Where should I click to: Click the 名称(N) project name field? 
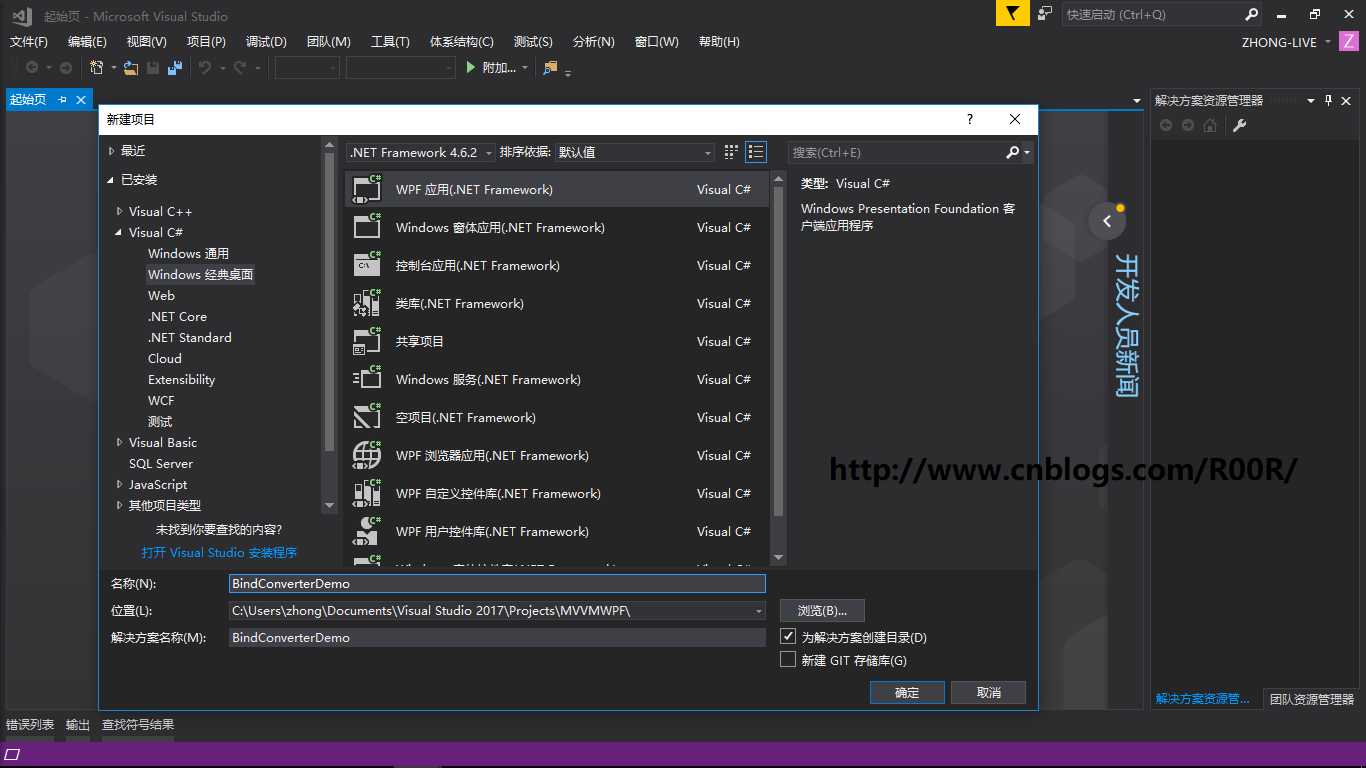tap(497, 583)
